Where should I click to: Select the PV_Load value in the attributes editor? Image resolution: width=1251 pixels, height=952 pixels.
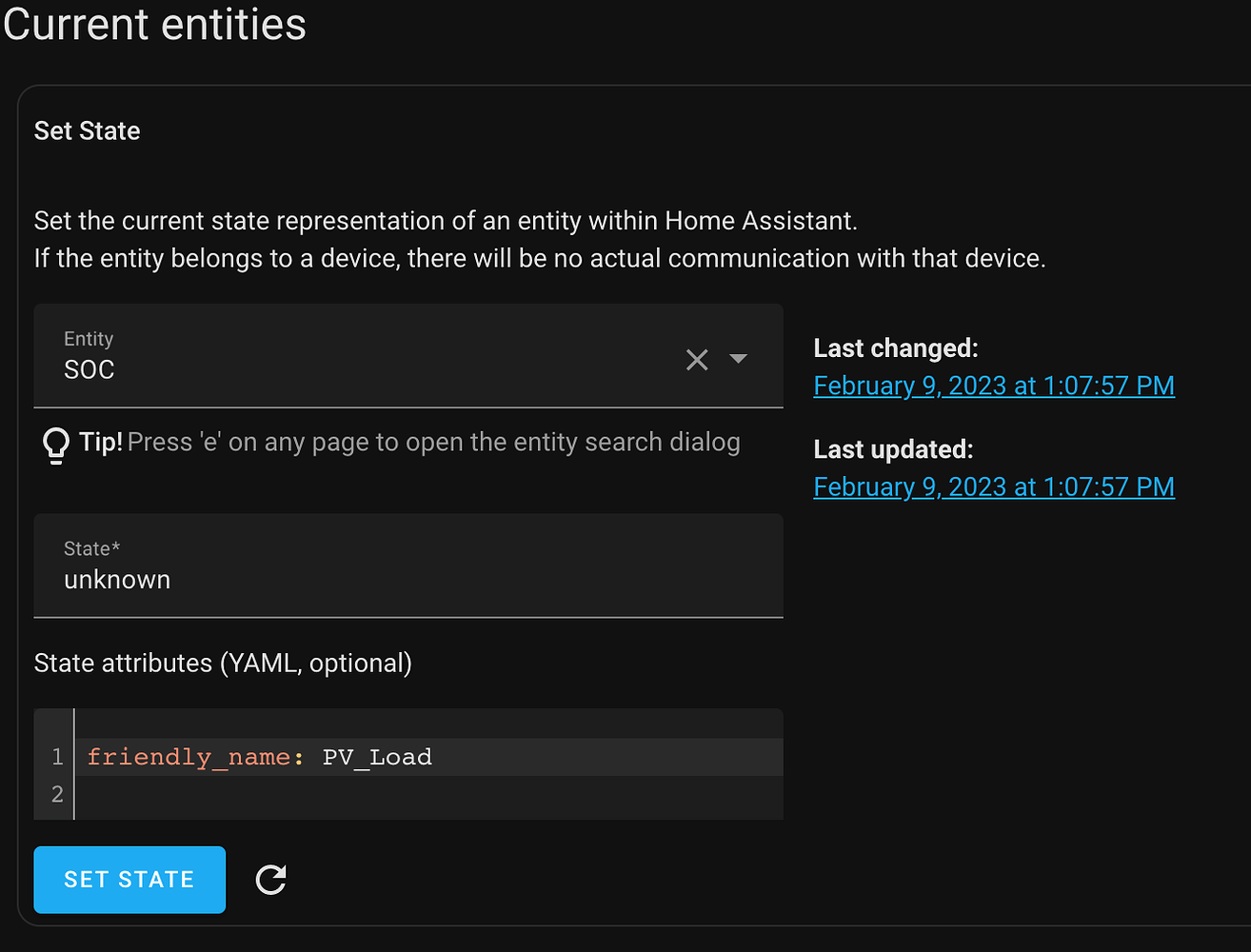tap(378, 756)
